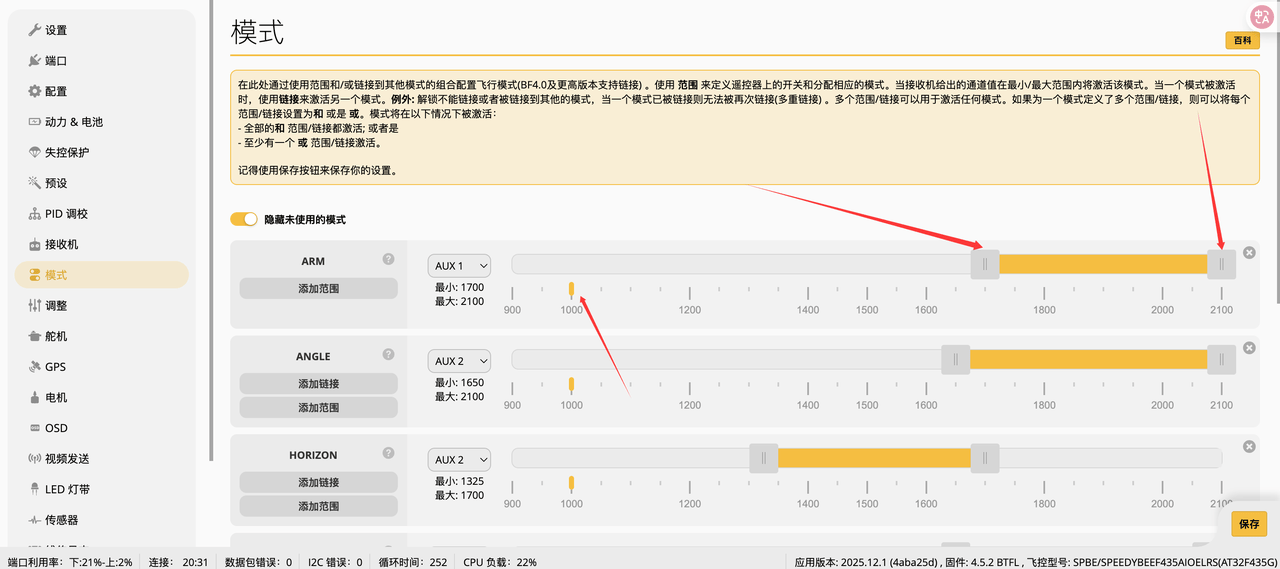Click the HORIZON range upper handle at 1700
The height and width of the screenshot is (569, 1280).
[x=985, y=458]
